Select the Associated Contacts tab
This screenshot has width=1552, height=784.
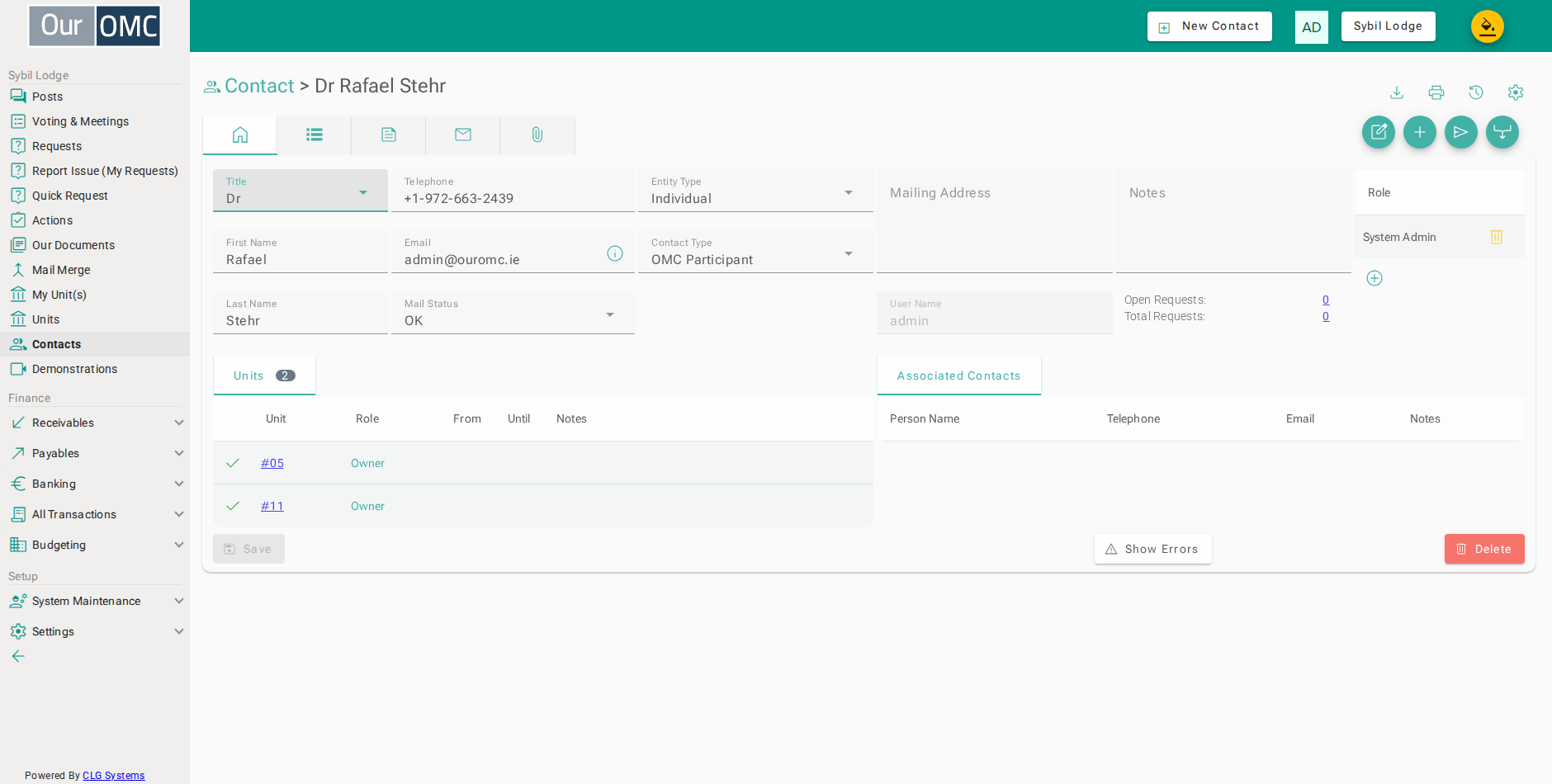[958, 375]
